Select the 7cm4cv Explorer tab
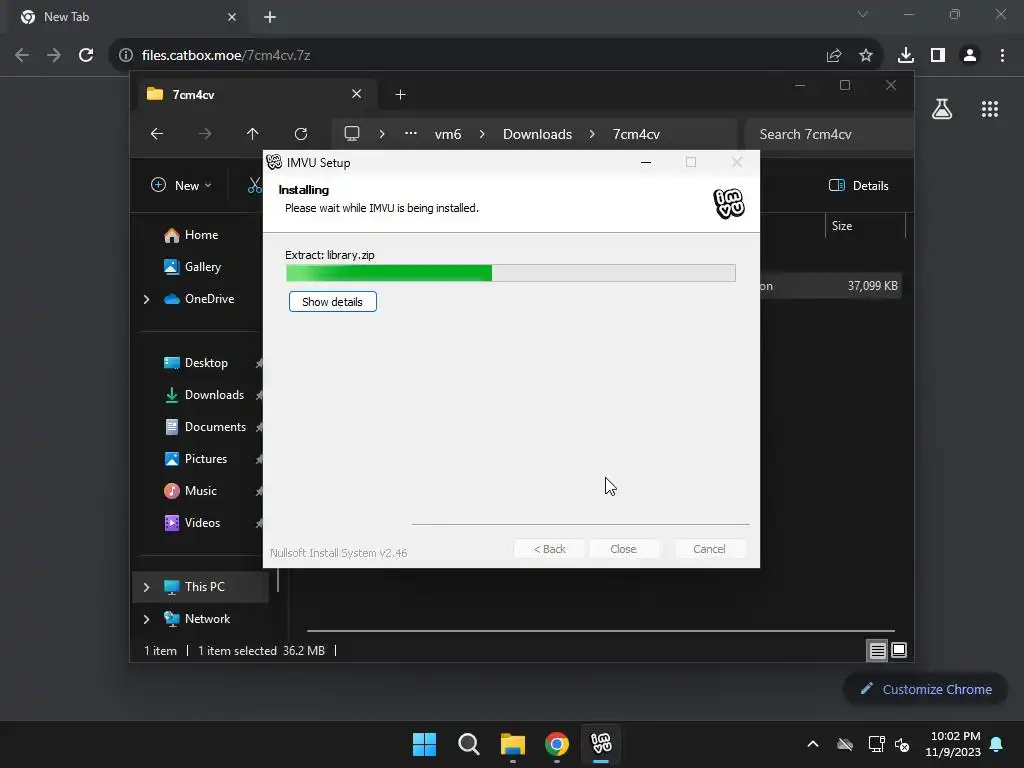The height and width of the screenshot is (768, 1024). coord(255,95)
